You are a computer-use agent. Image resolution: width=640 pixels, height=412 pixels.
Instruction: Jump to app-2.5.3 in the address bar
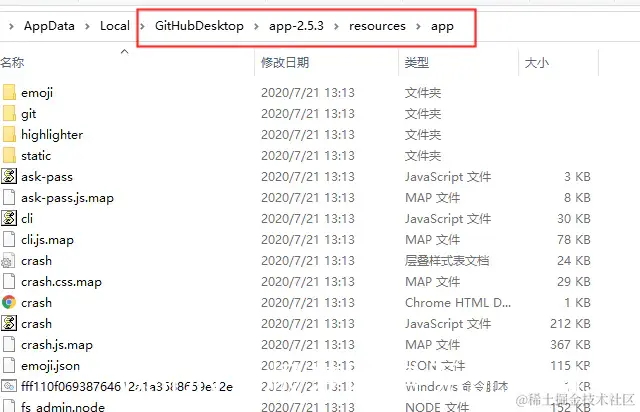(x=296, y=26)
